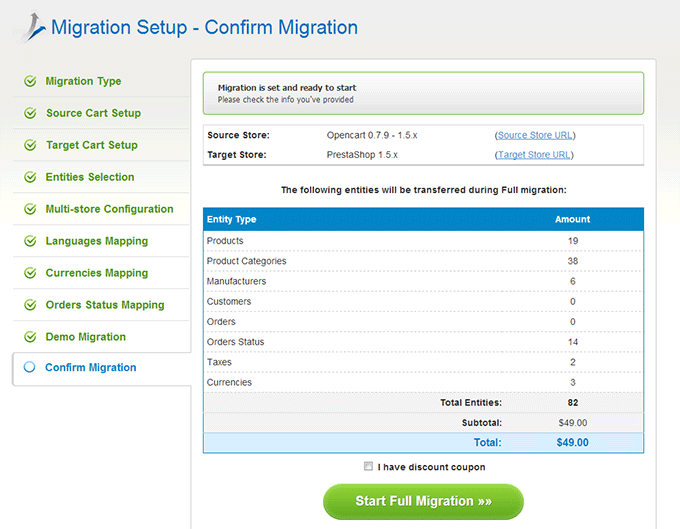Click the Taxes amount value 2
This screenshot has height=529, width=680.
(x=573, y=362)
